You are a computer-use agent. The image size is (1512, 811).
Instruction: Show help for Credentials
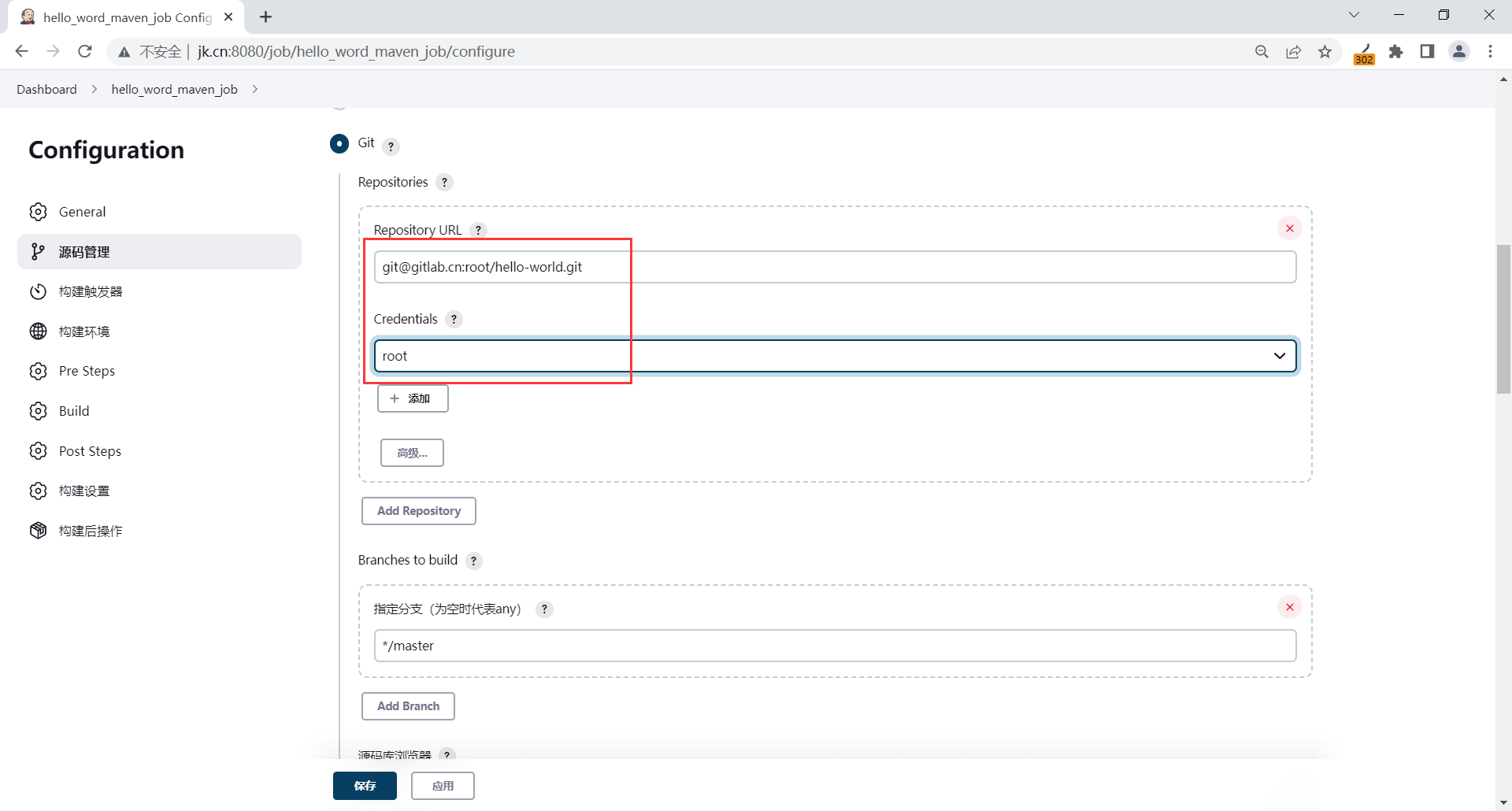pyautogui.click(x=454, y=320)
